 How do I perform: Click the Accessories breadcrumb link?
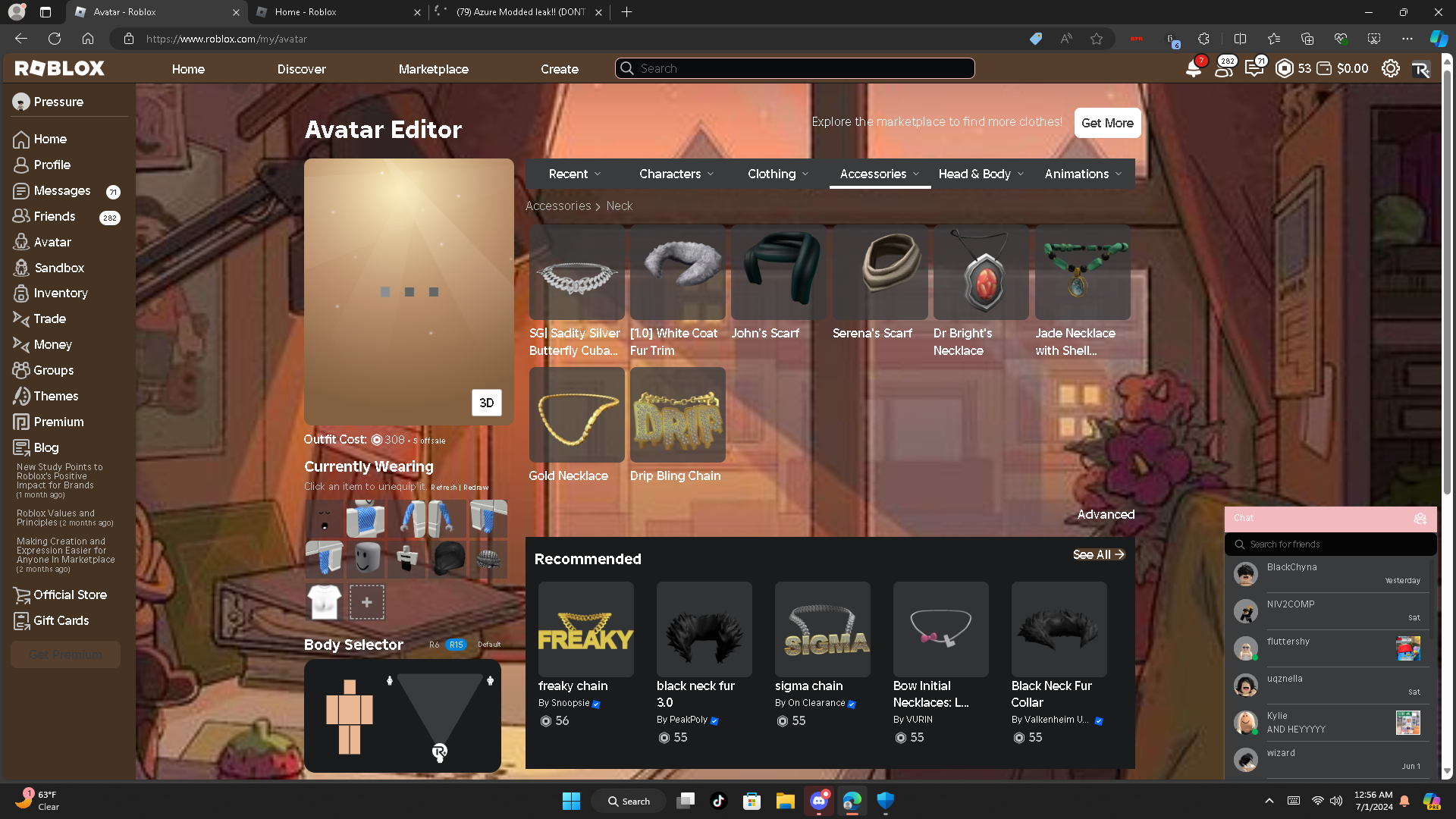coord(558,206)
